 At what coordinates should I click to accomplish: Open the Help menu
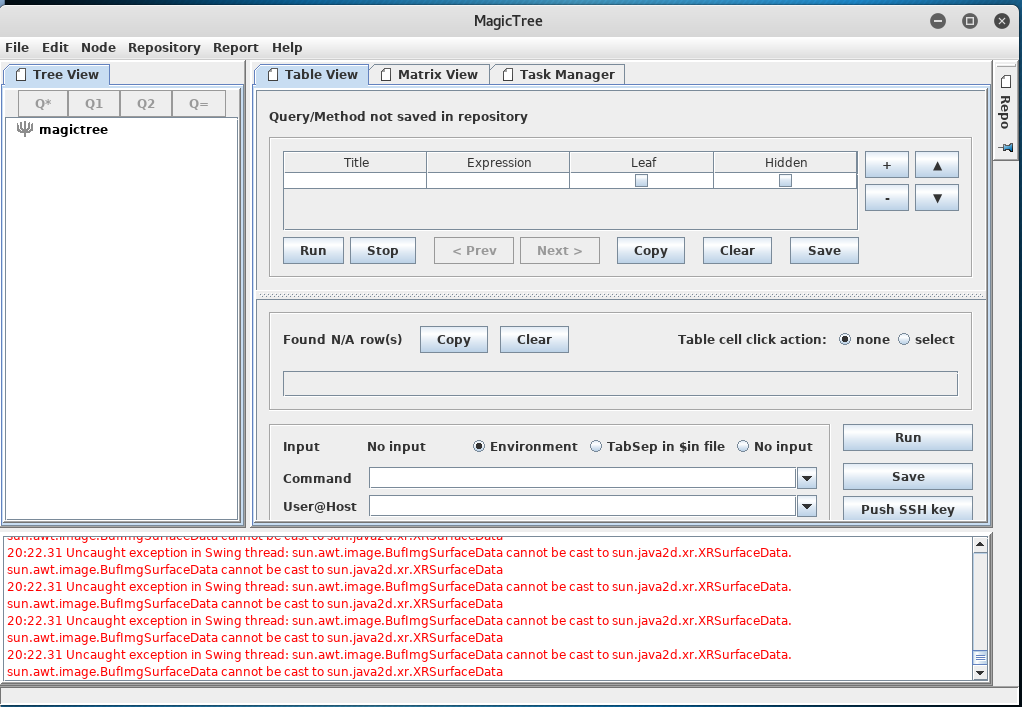tap(287, 48)
